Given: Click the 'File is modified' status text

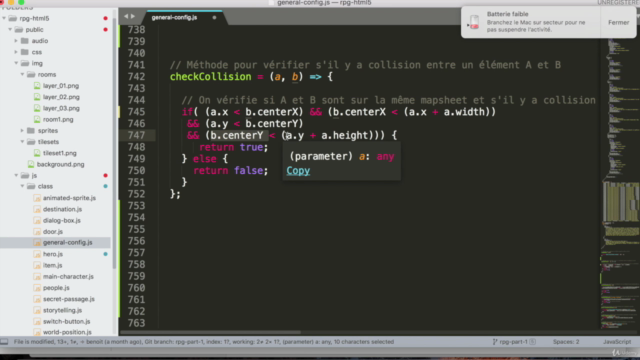Looking at the screenshot, I should [x=33, y=342].
